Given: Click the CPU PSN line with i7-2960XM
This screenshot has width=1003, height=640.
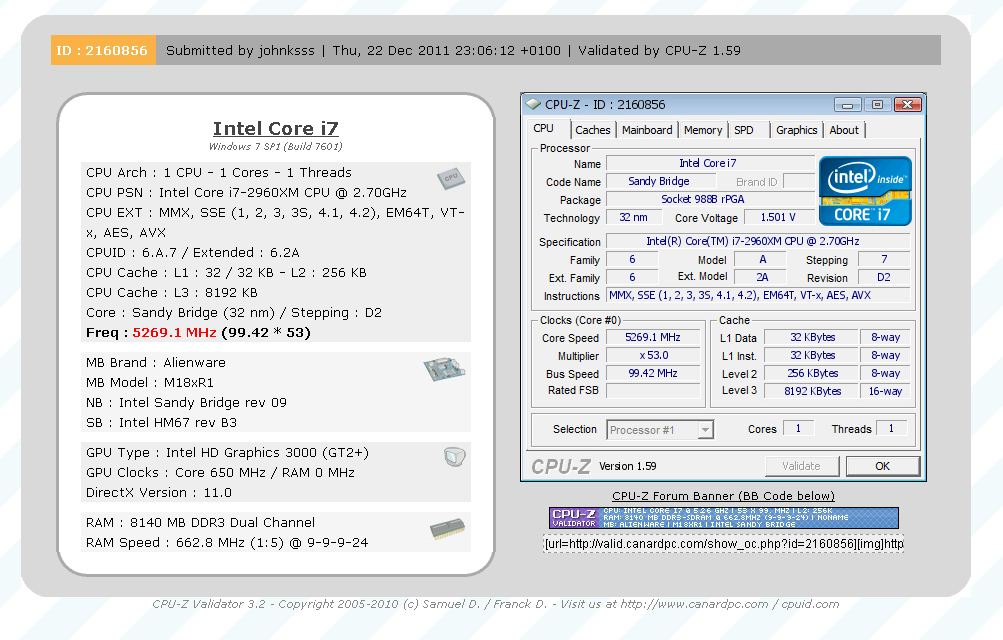Looking at the screenshot, I should point(246,192).
